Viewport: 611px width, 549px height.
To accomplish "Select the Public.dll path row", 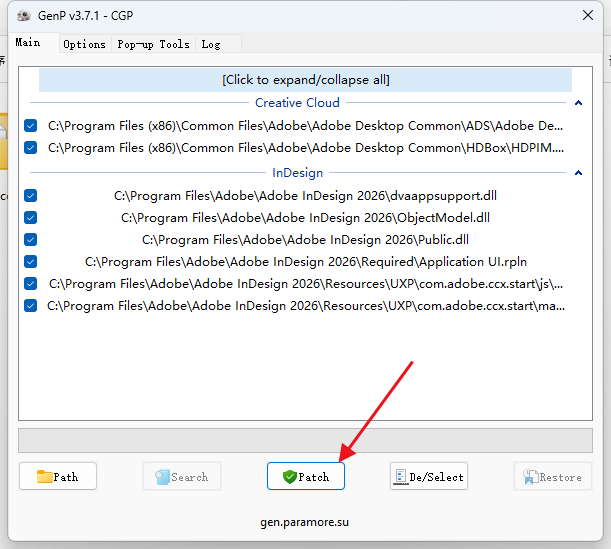I will [x=305, y=239].
